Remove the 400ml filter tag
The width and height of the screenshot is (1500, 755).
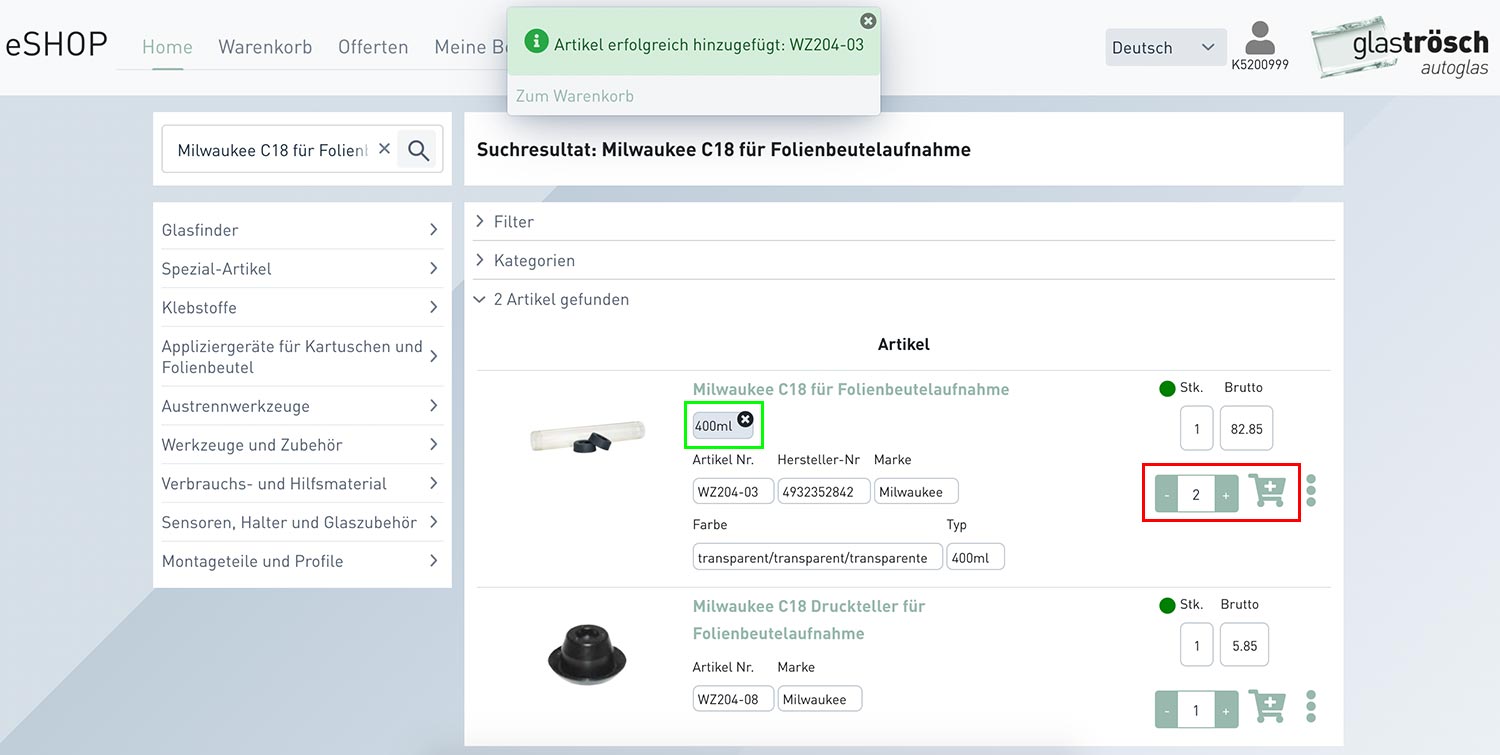tap(745, 419)
